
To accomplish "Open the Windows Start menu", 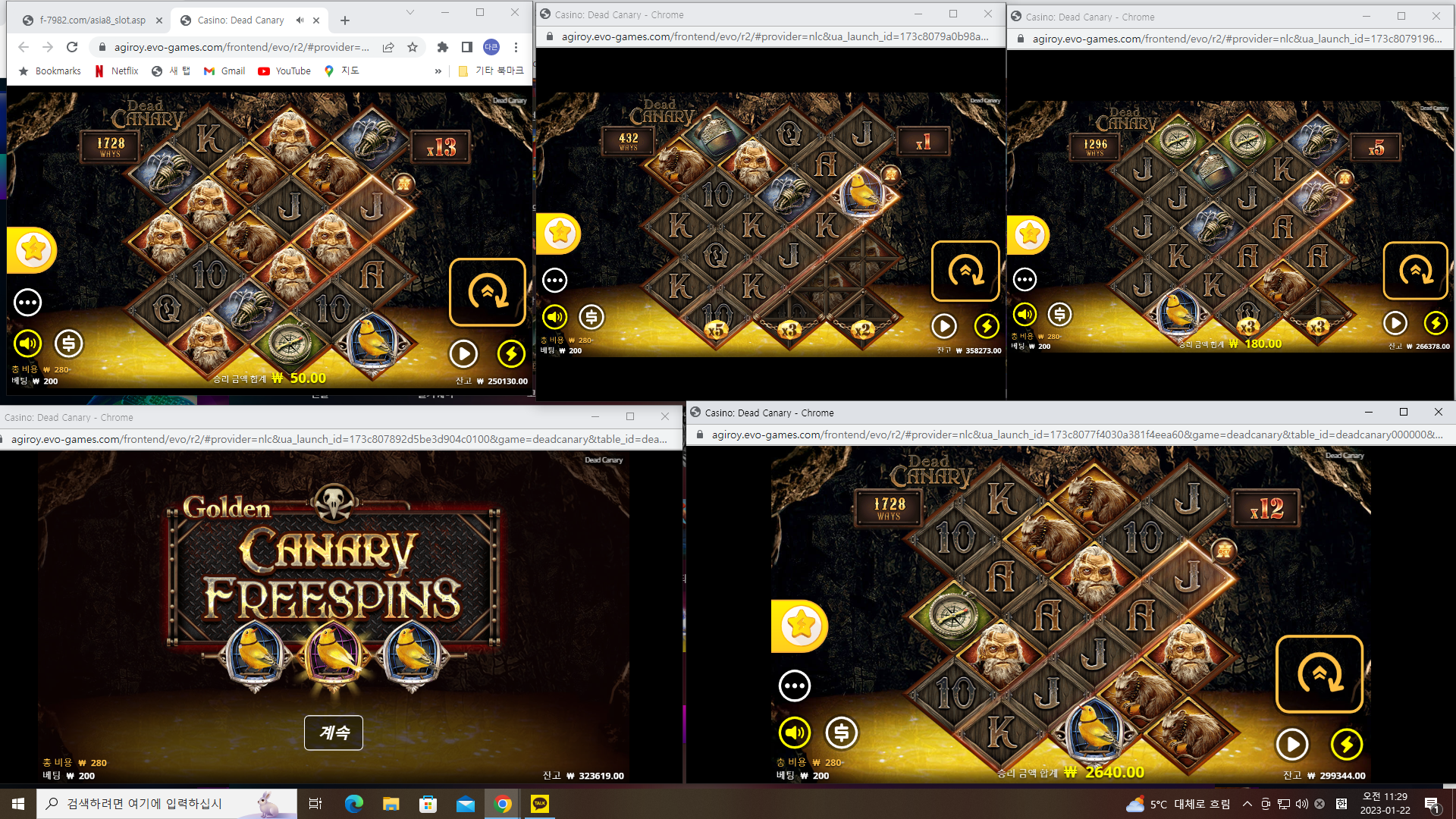I will tap(18, 804).
